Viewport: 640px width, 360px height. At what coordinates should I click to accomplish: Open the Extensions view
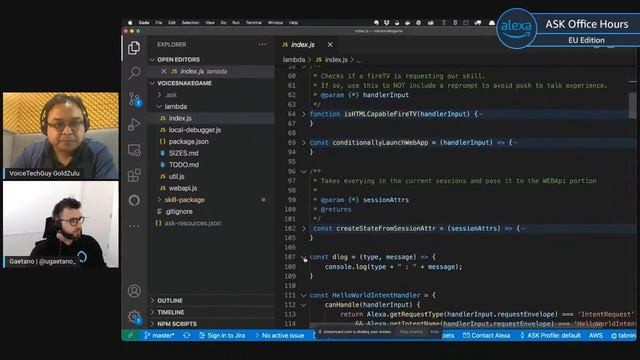pos(134,176)
